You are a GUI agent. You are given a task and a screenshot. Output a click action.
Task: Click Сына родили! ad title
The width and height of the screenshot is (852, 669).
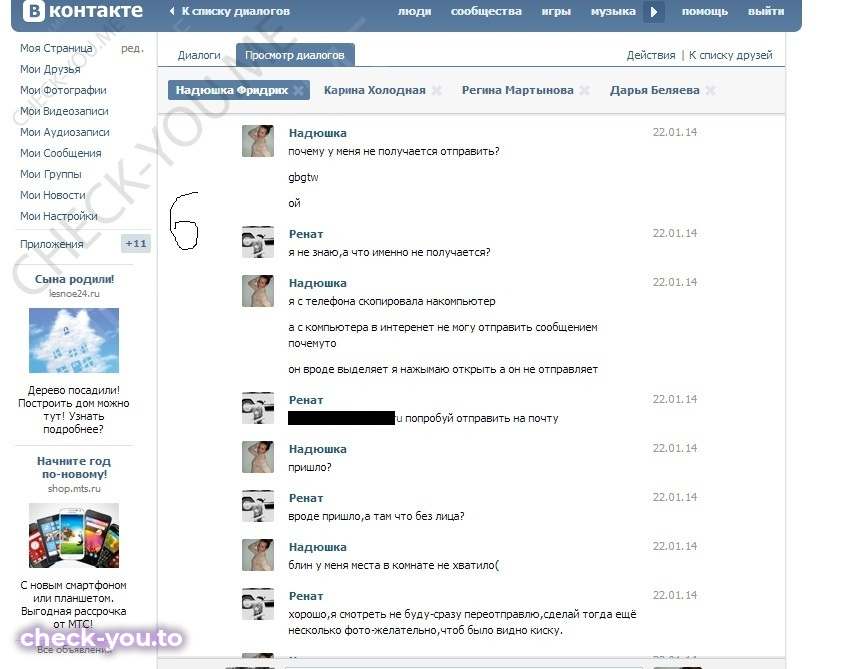pyautogui.click(x=74, y=279)
